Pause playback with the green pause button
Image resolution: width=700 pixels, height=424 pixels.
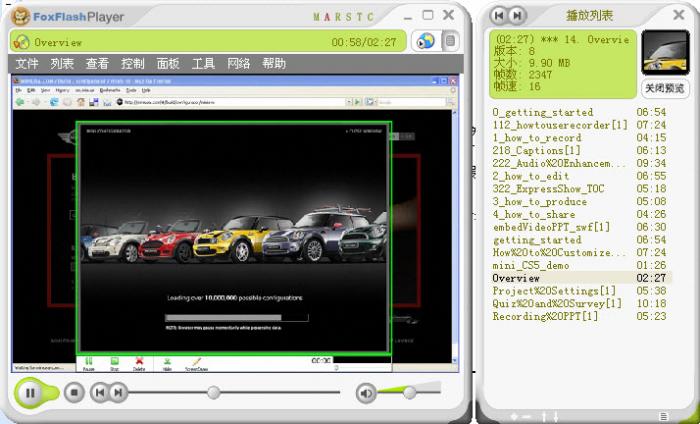pos(30,393)
